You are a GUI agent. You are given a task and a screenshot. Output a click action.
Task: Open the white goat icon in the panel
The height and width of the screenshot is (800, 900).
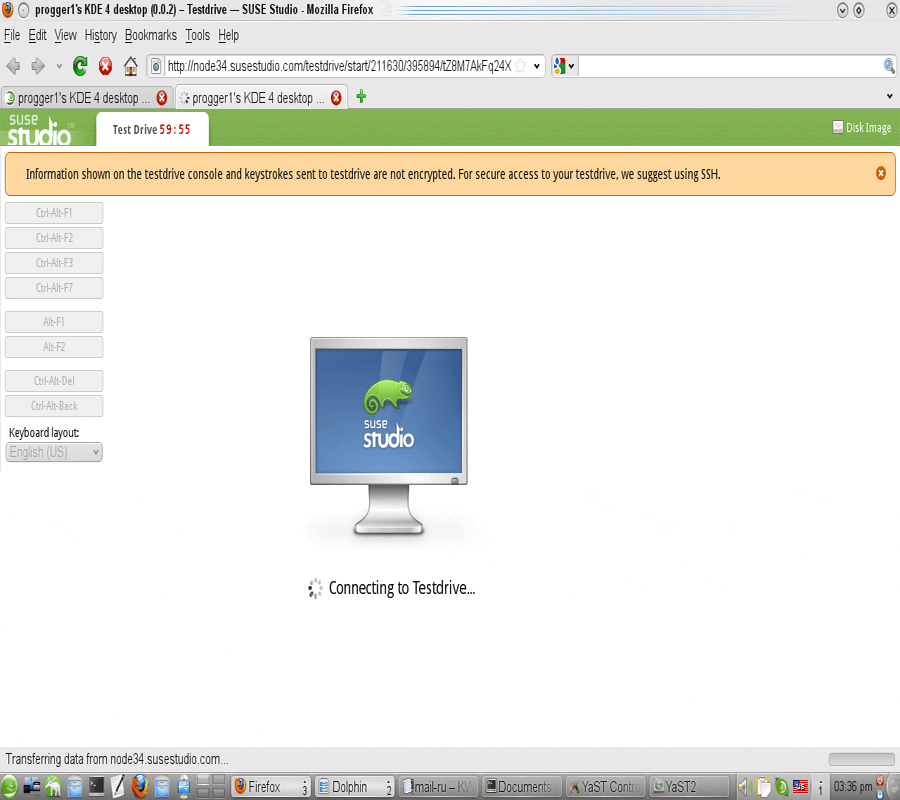pyautogui.click(x=53, y=786)
